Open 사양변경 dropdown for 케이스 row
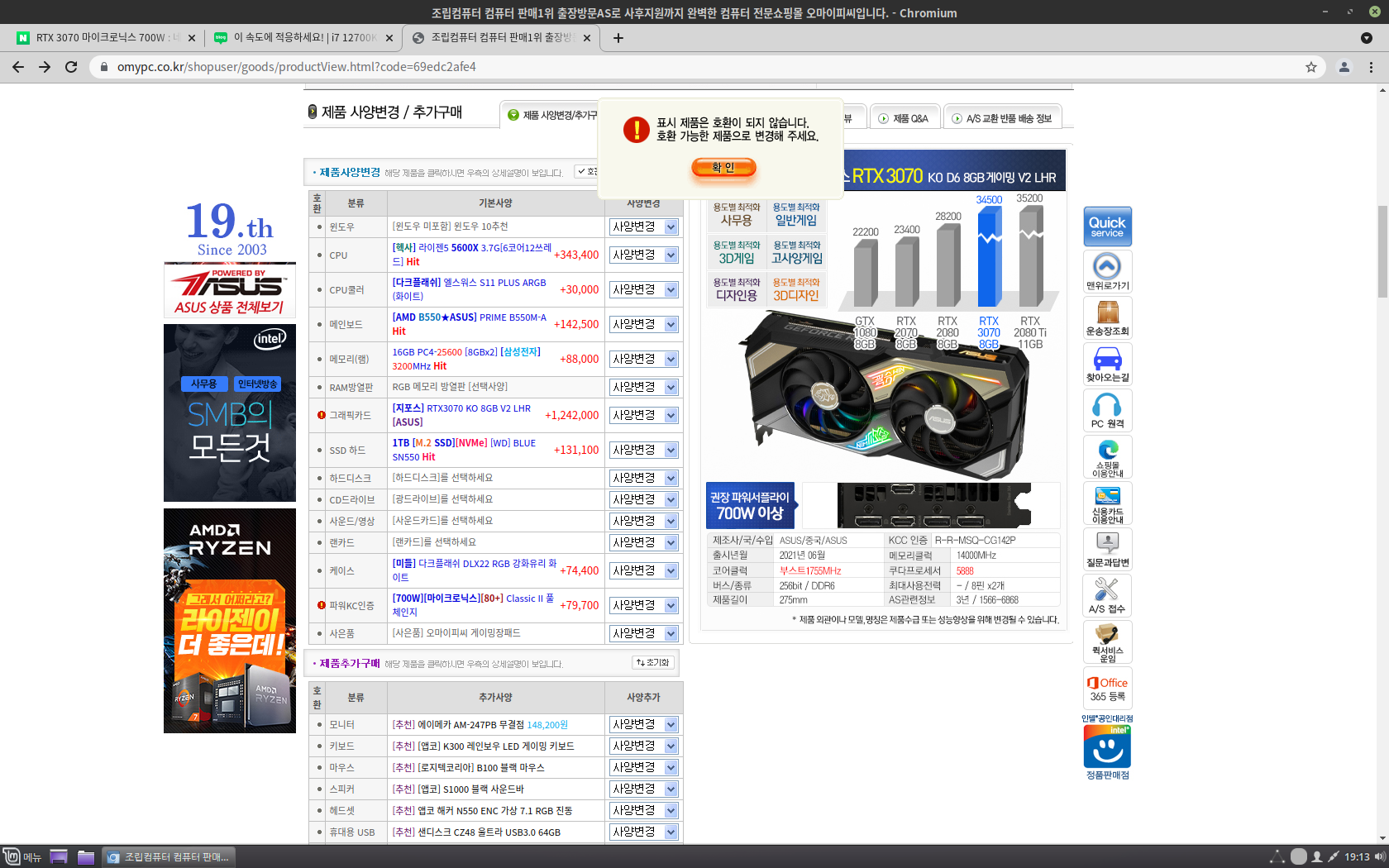Viewport: 1389px width, 868px height. 644,570
